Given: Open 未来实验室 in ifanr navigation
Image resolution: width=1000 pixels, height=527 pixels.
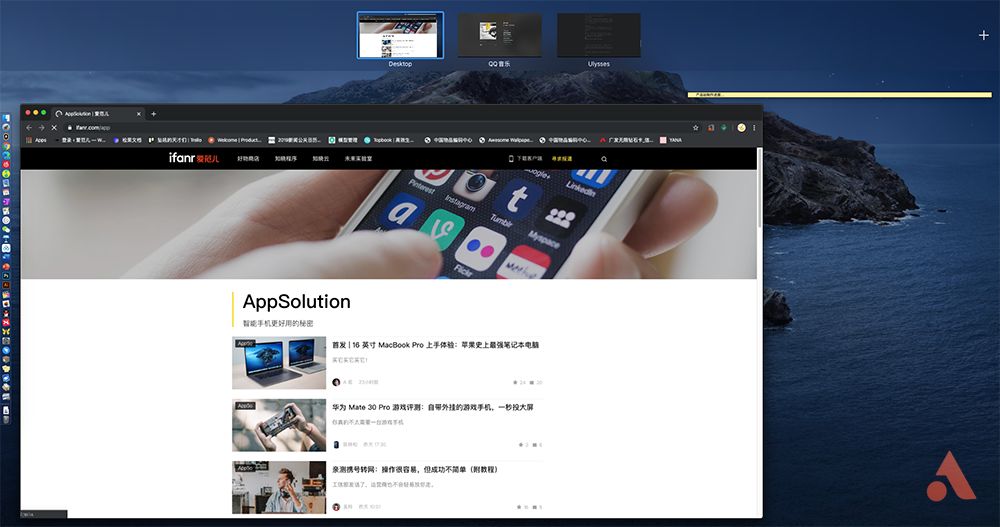Looking at the screenshot, I should tap(358, 159).
